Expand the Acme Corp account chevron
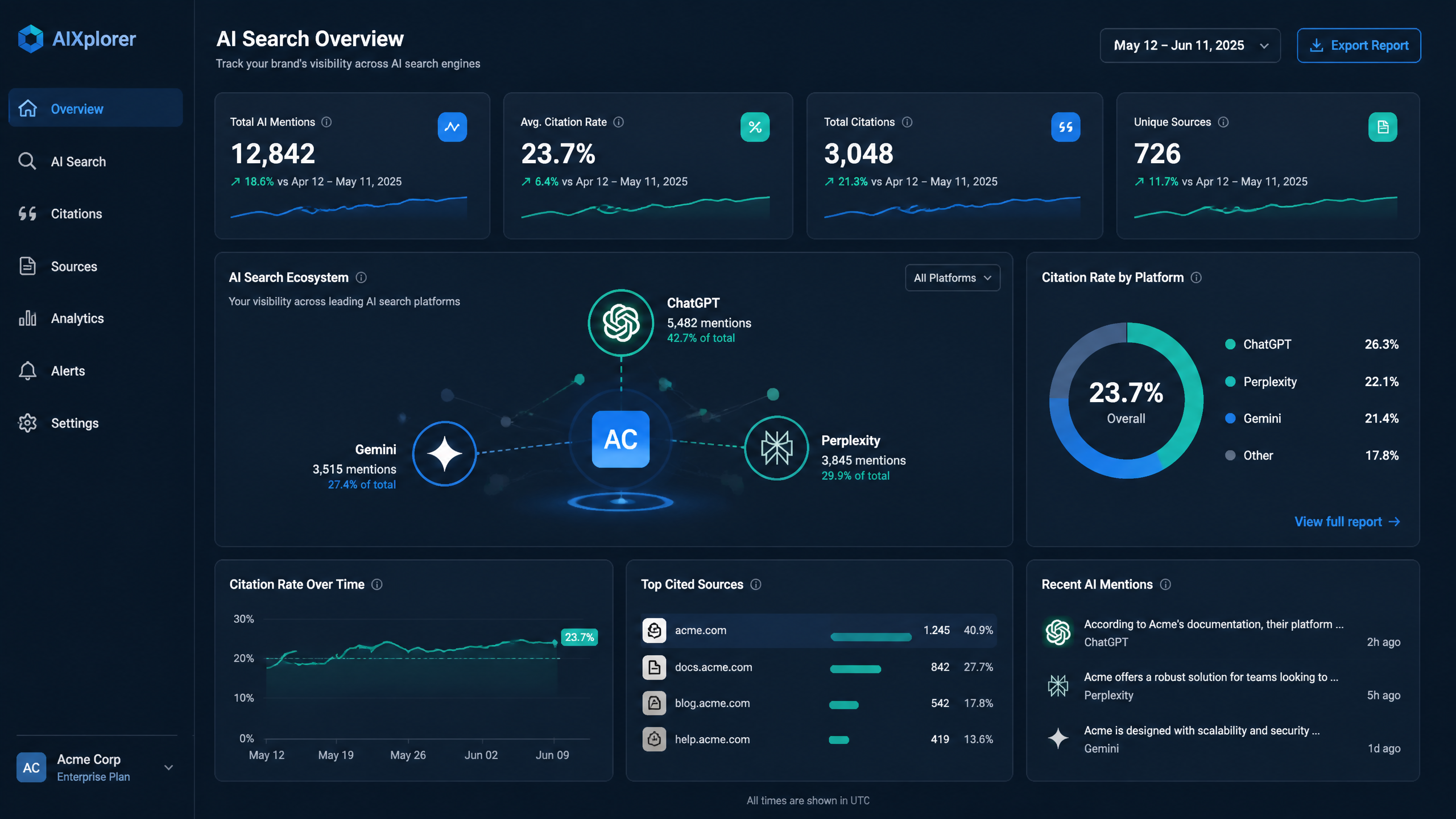The image size is (1456, 819). click(x=168, y=767)
